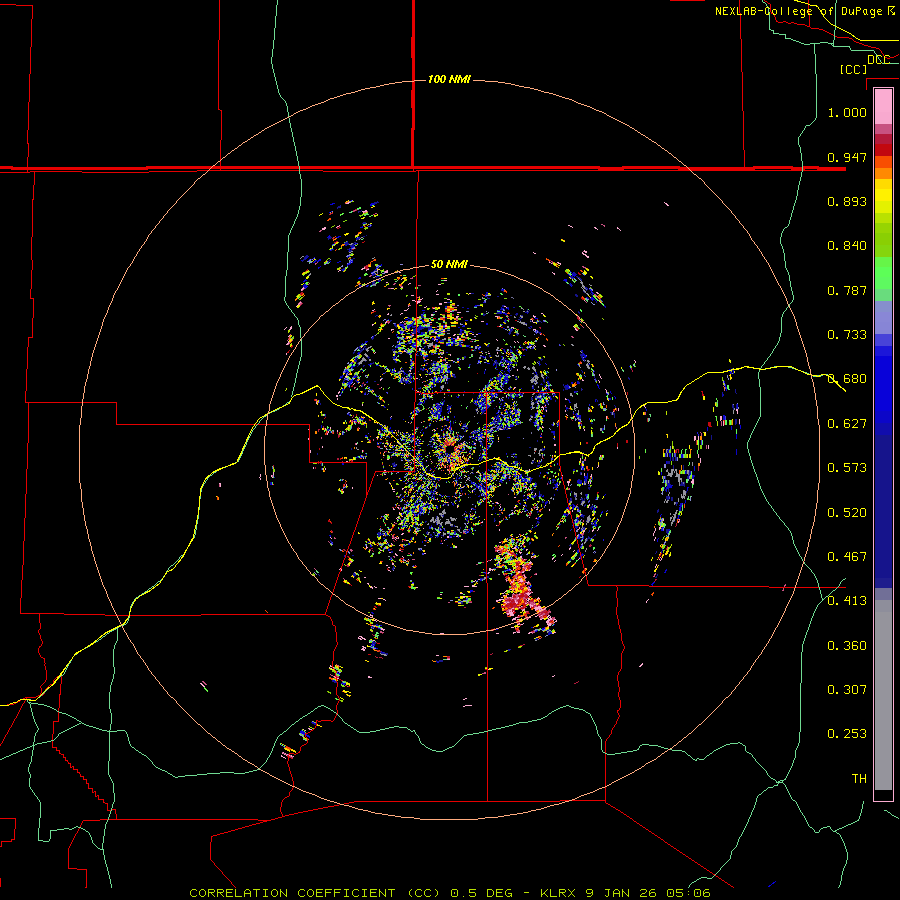Click the lavender segment of the color bar
900x900 pixels.
[x=883, y=317]
